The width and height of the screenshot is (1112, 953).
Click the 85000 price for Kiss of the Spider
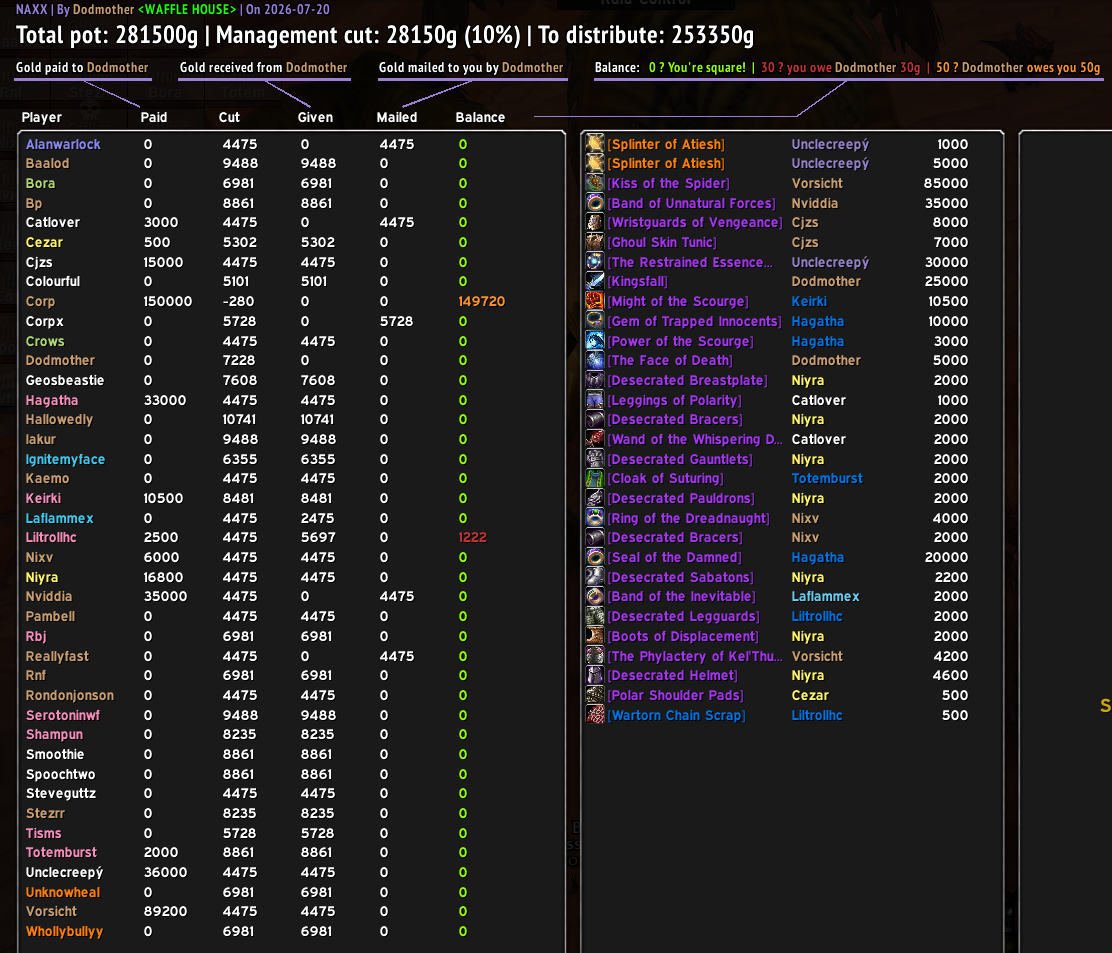(945, 183)
